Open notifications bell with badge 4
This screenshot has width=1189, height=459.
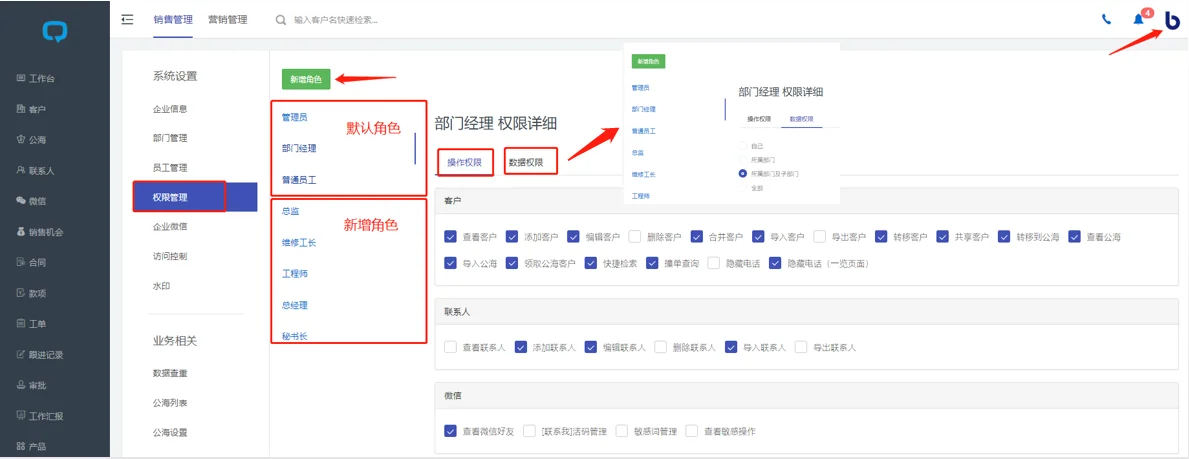coord(1139,19)
